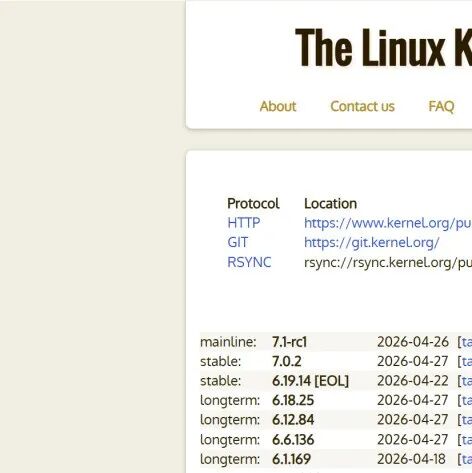Click the date 2026-04-26 for mainline
The image size is (472, 473).
[x=413, y=342]
